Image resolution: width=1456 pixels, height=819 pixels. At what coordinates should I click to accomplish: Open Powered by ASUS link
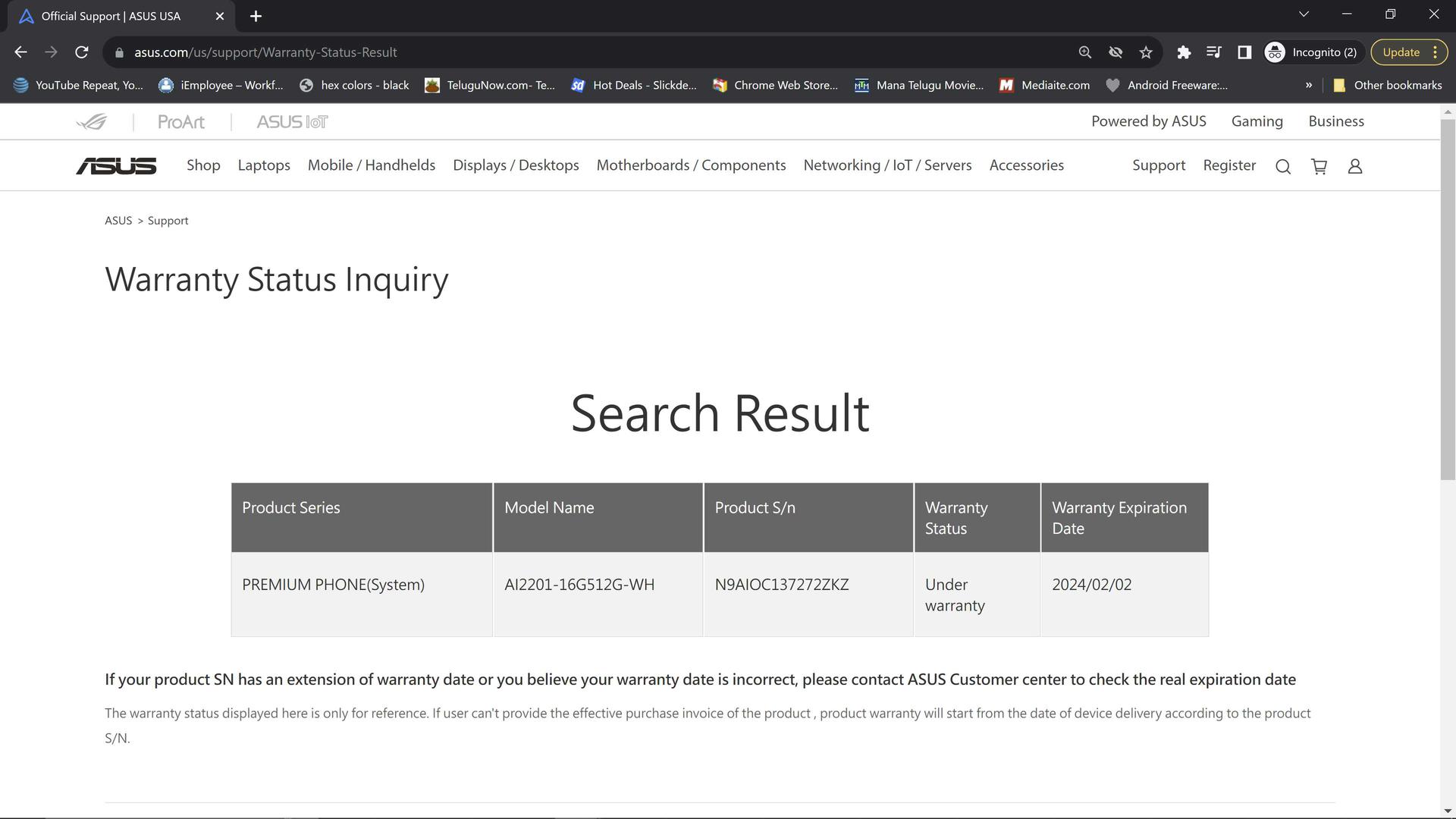(1148, 121)
